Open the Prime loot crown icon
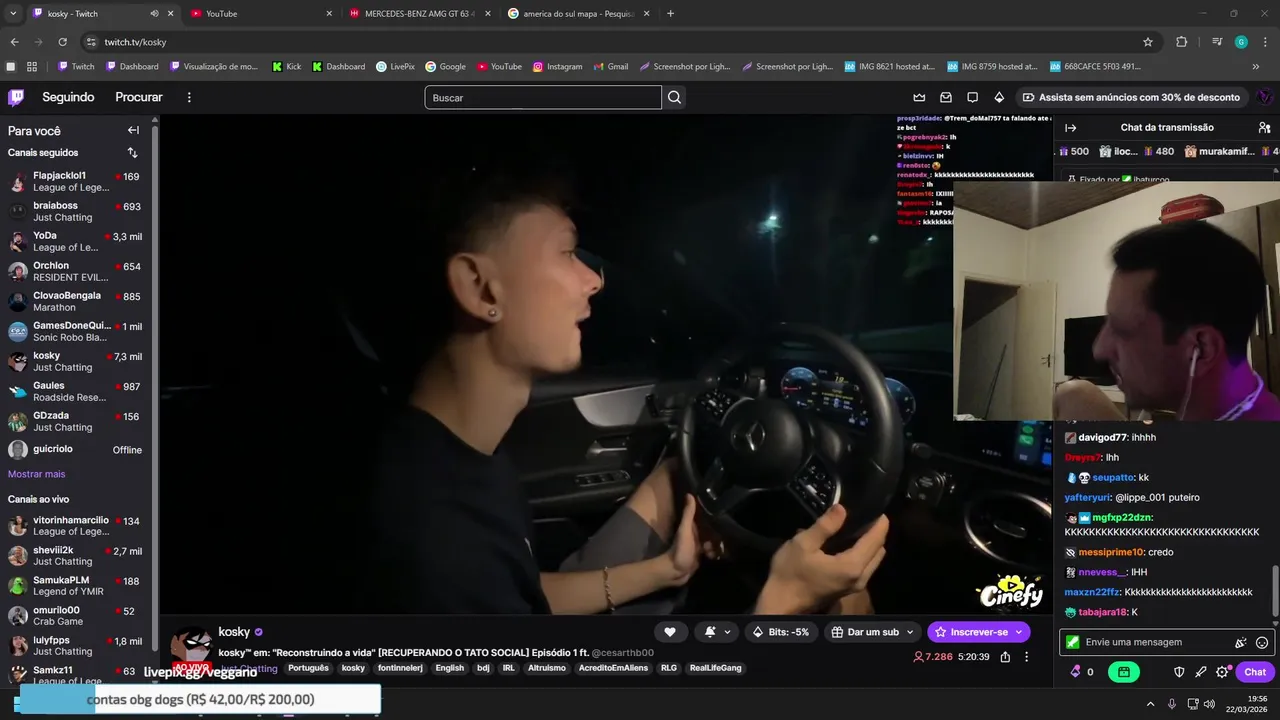Viewport: 1280px width, 720px height. tap(919, 97)
